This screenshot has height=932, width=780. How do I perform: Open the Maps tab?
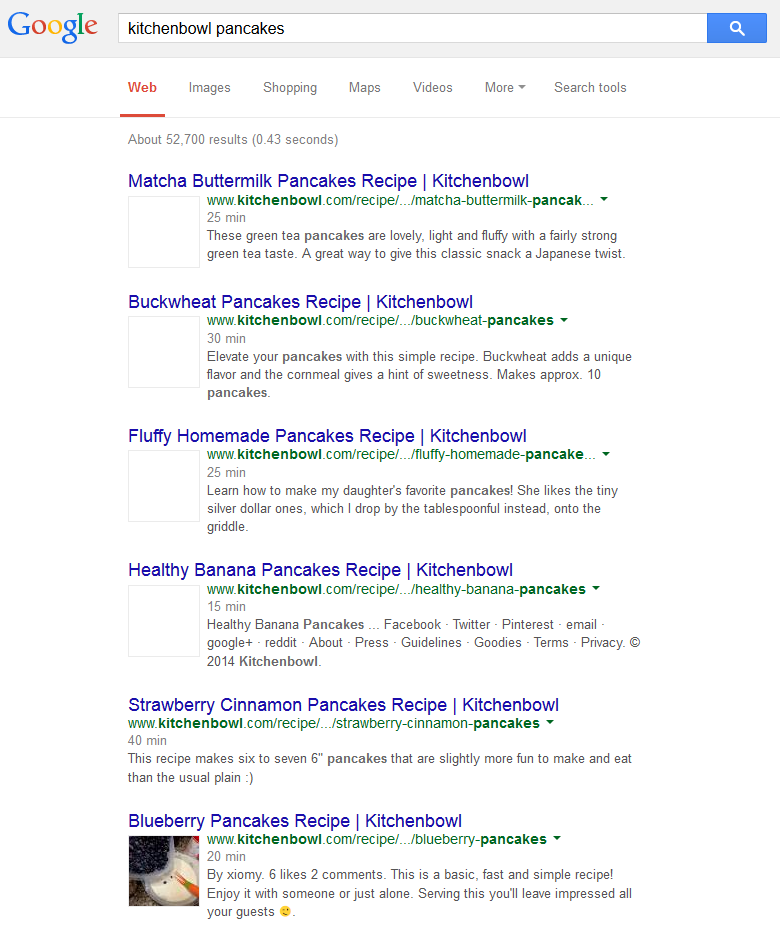coord(364,88)
